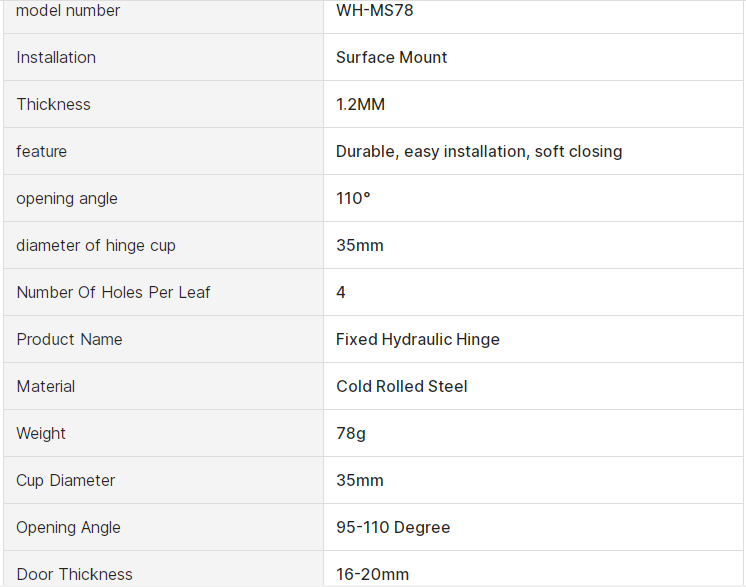
Task: Click the Material row label
Action: point(46,386)
